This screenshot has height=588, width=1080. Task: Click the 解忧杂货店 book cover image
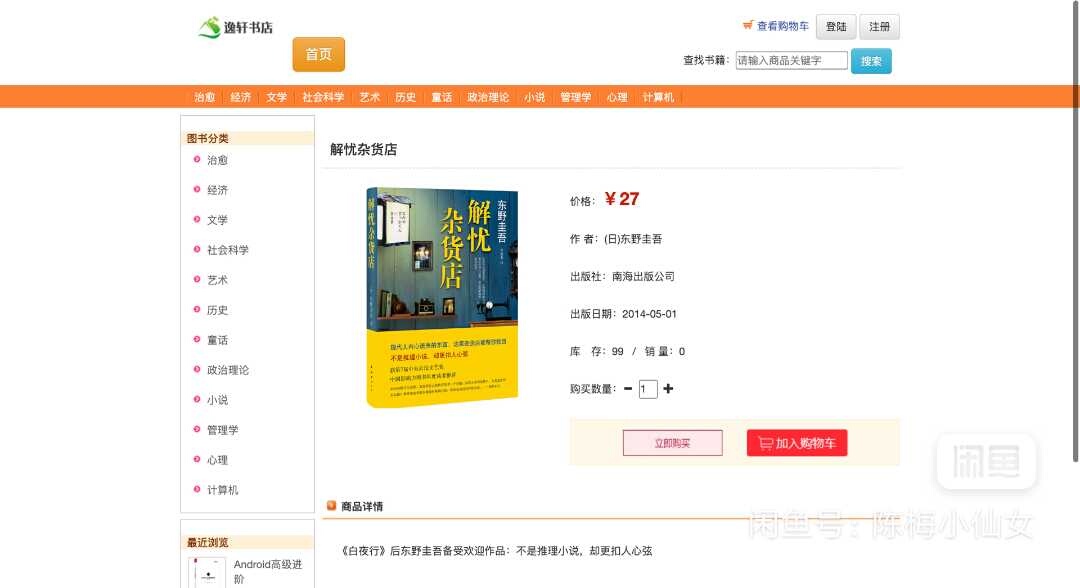tap(442, 297)
